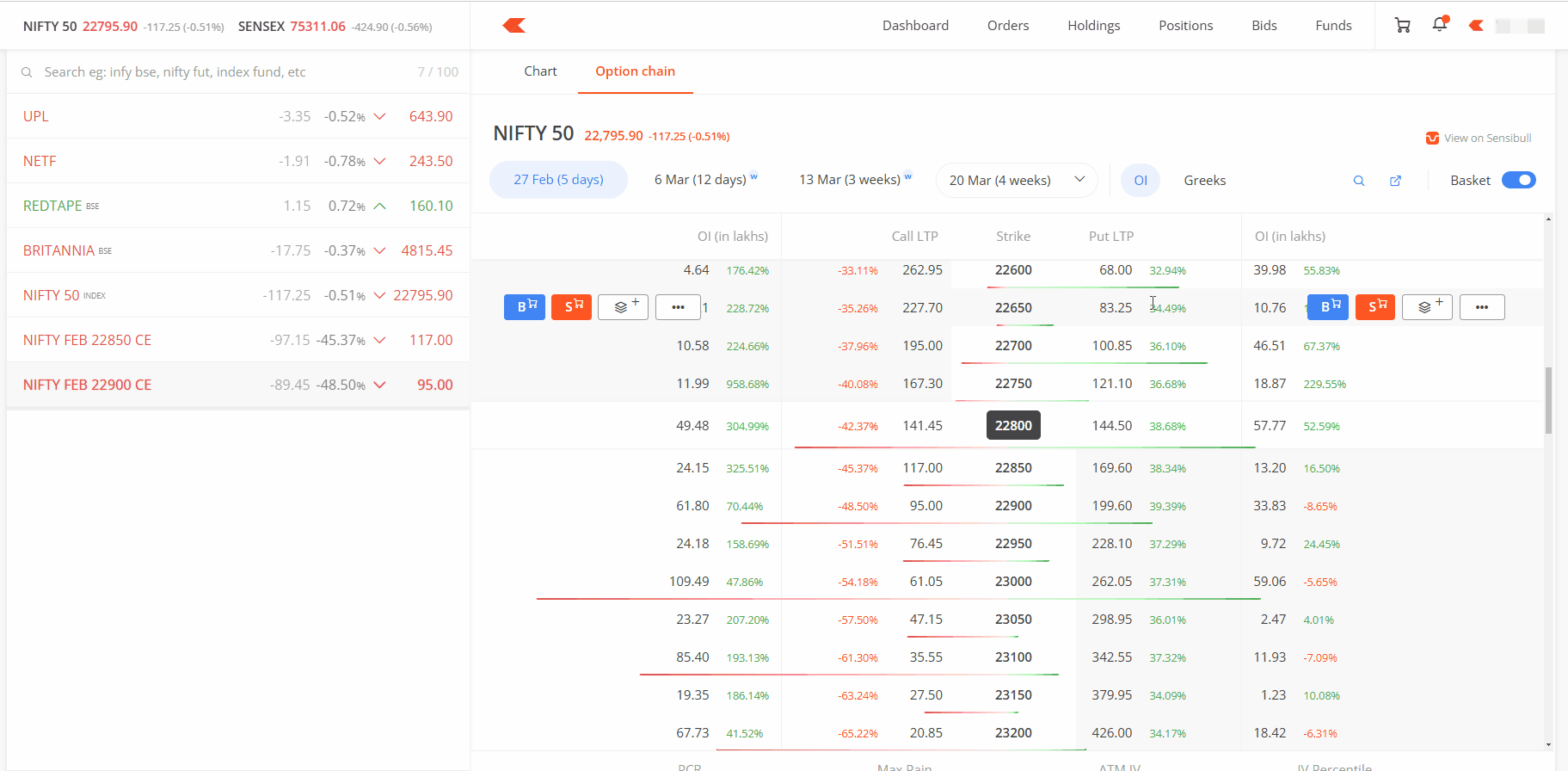Click the 22600 strike cell
This screenshot has height=771, width=1568.
[x=1013, y=270]
